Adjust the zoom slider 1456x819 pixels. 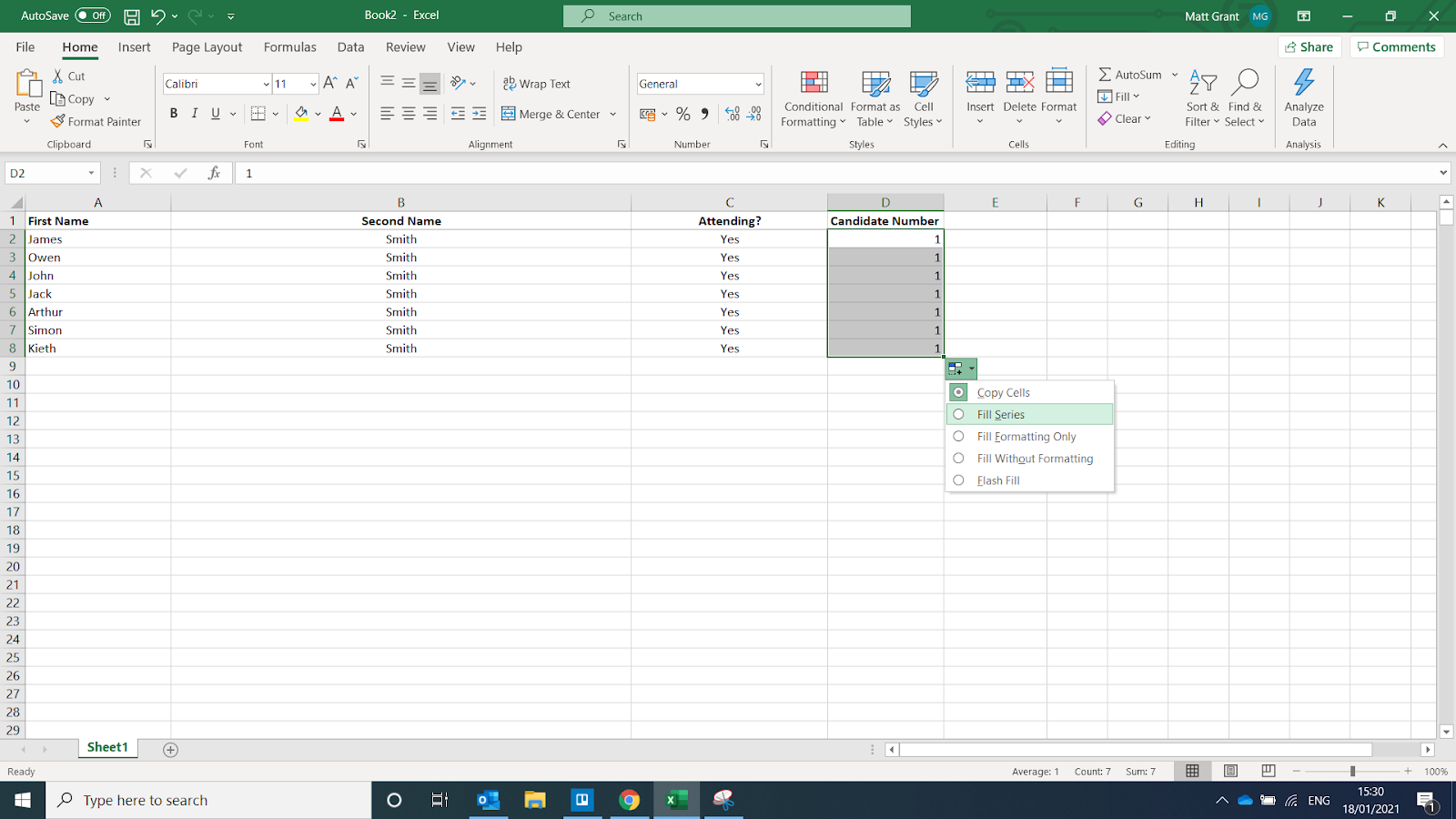(x=1352, y=772)
